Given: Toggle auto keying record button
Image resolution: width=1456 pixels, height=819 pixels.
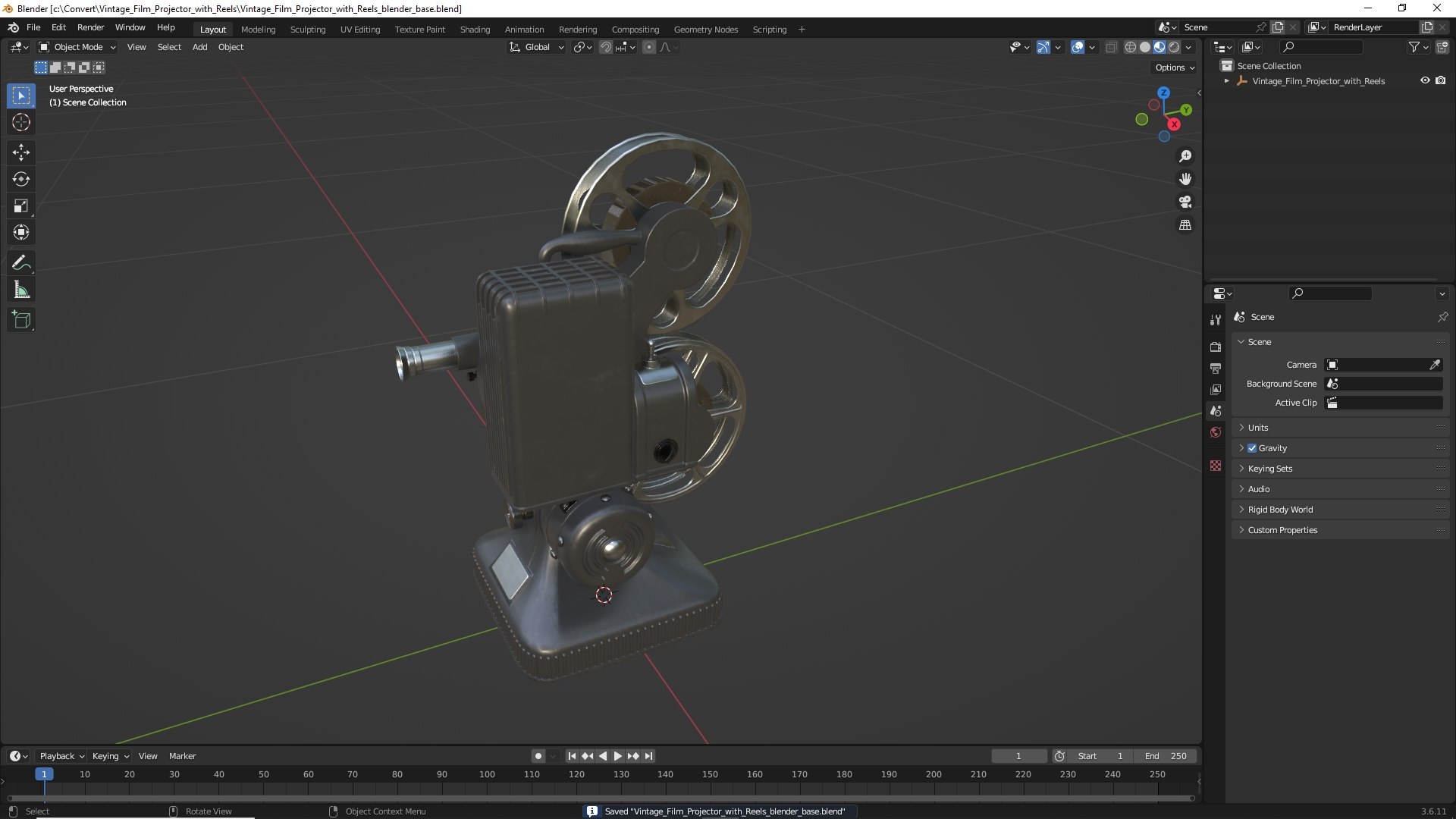Looking at the screenshot, I should click(538, 756).
